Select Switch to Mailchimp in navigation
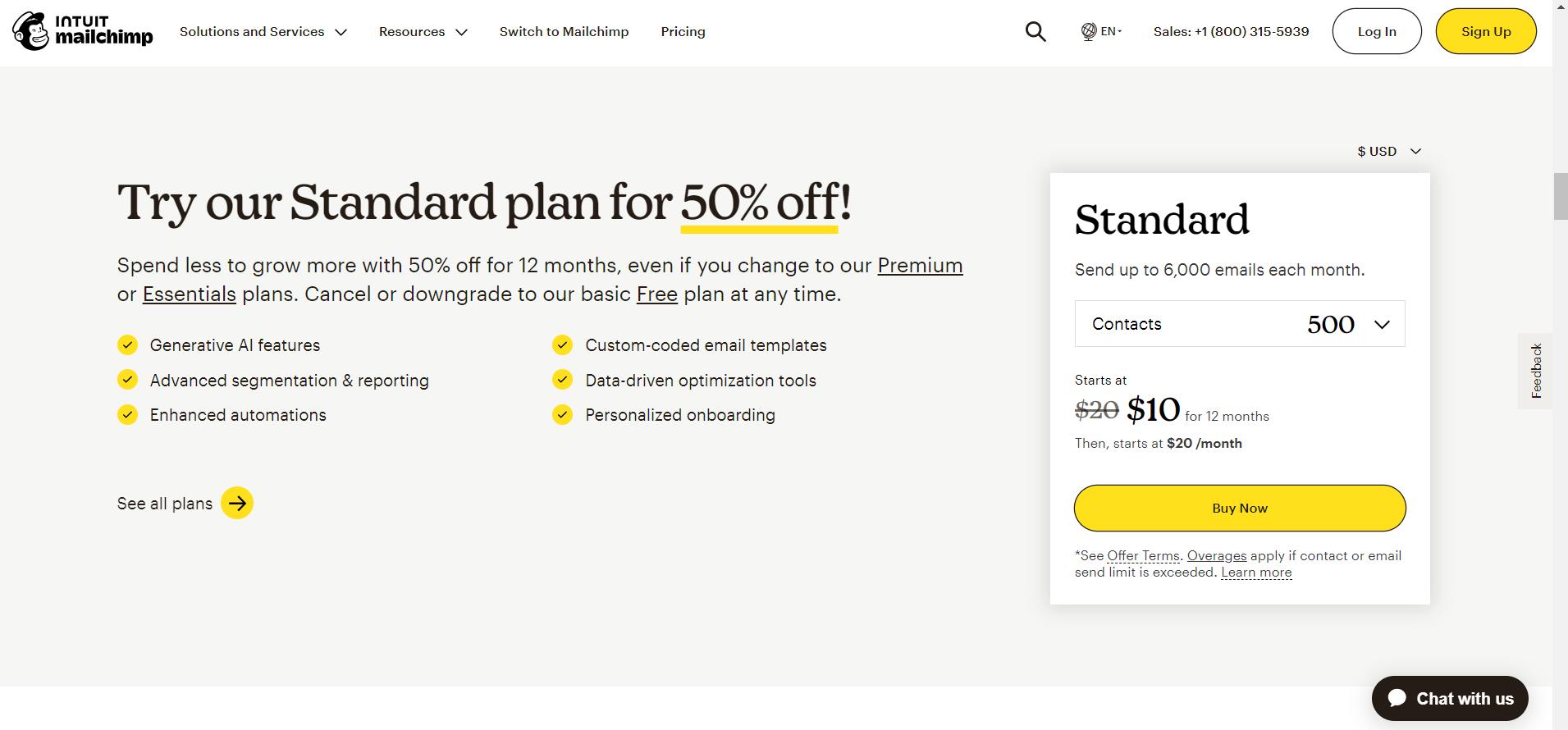Screen dimensions: 1568x730 564,31
